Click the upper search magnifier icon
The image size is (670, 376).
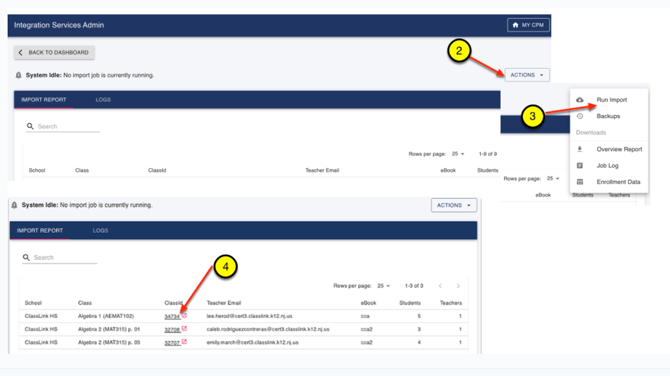tap(30, 126)
